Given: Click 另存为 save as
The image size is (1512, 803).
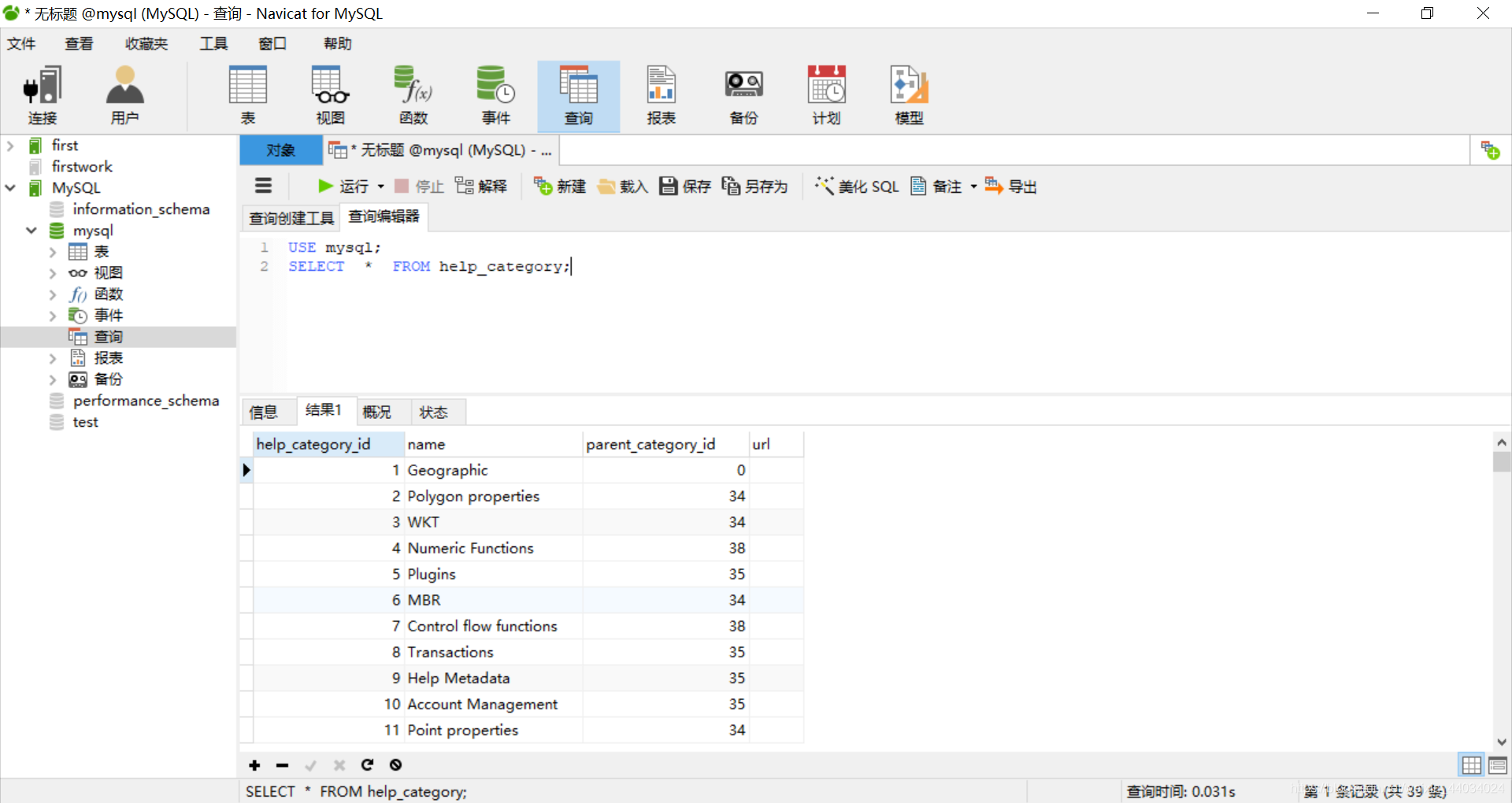Looking at the screenshot, I should tap(754, 187).
